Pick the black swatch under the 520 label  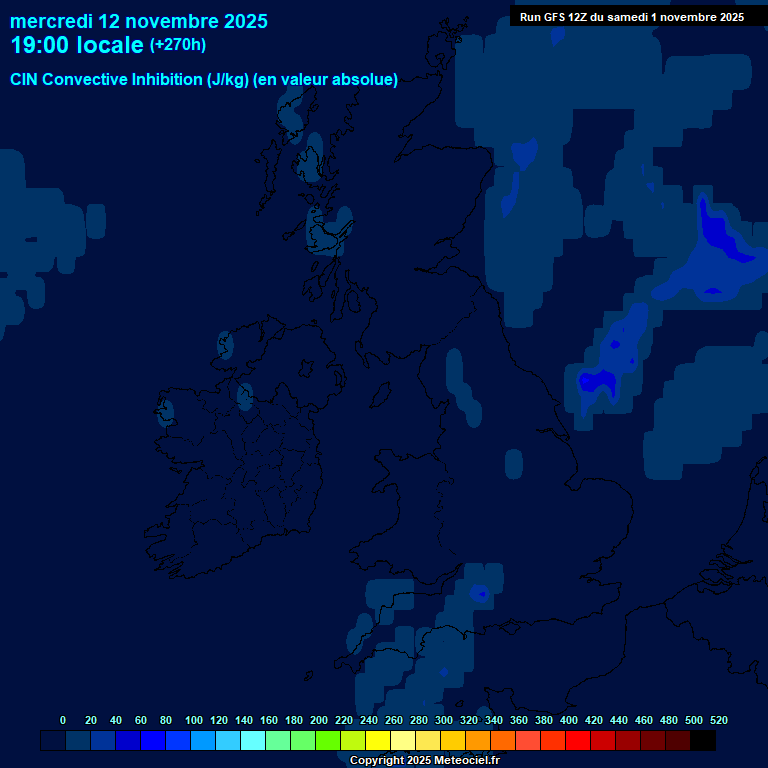pos(703,741)
